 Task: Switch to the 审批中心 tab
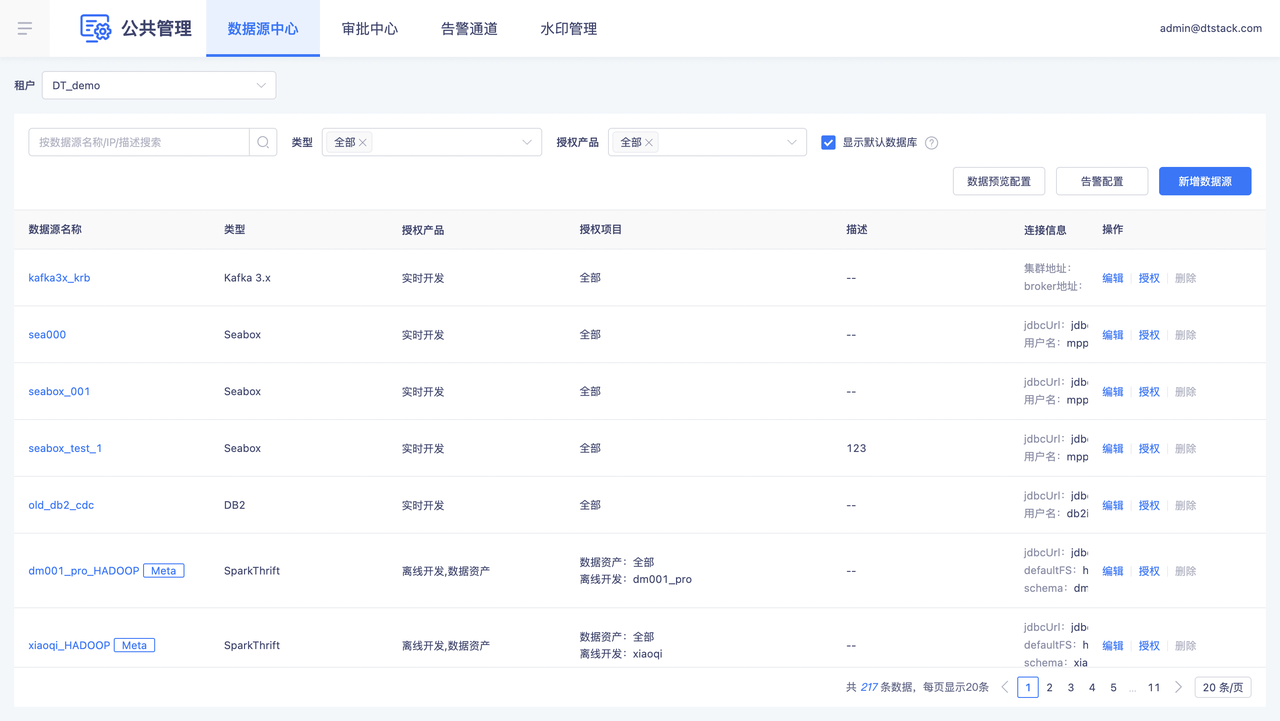[x=370, y=29]
